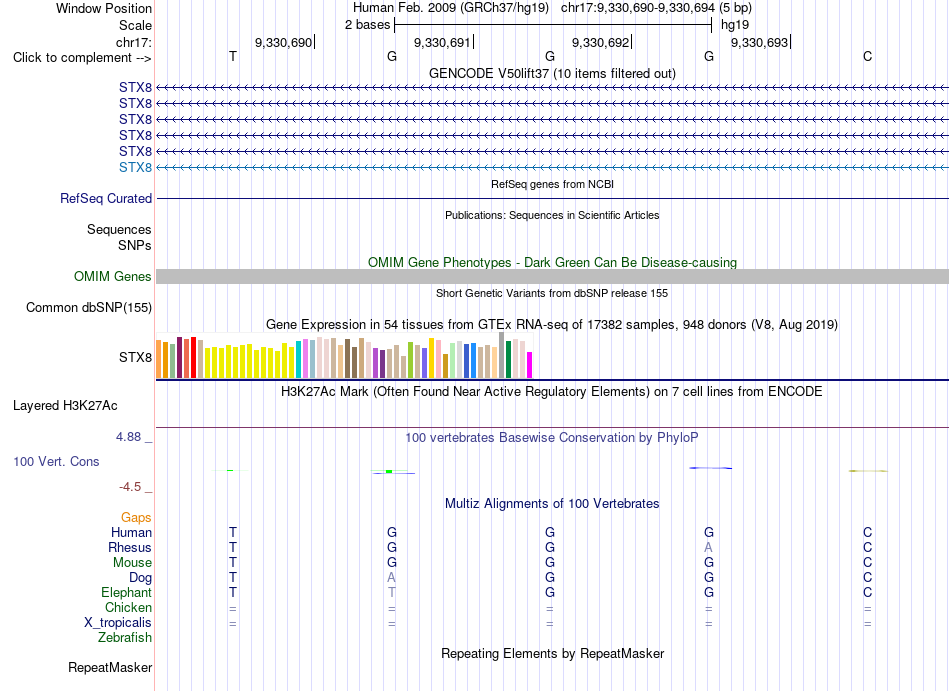Open the H3K27Ac Mark ENCODE track title
Viewport: 950px width, 691px height.
[x=552, y=391]
